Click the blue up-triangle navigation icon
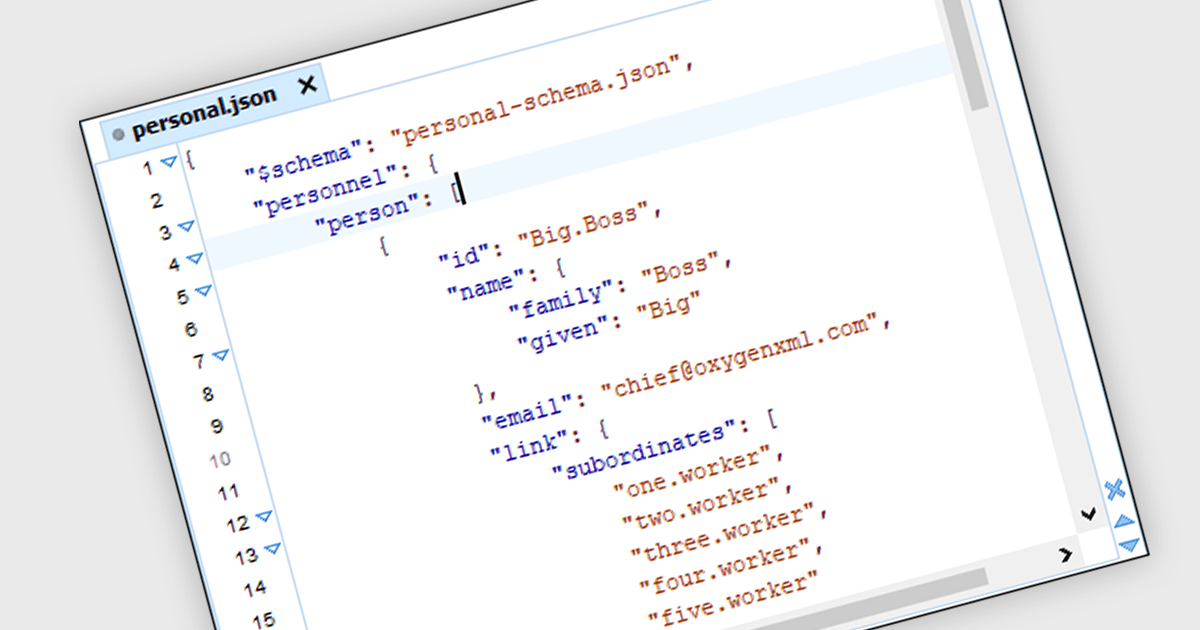The width and height of the screenshot is (1200, 630). point(1123,521)
